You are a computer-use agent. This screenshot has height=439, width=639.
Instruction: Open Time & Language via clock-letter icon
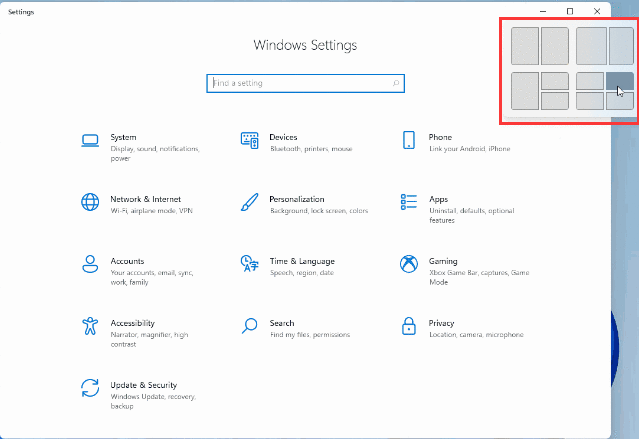249,264
